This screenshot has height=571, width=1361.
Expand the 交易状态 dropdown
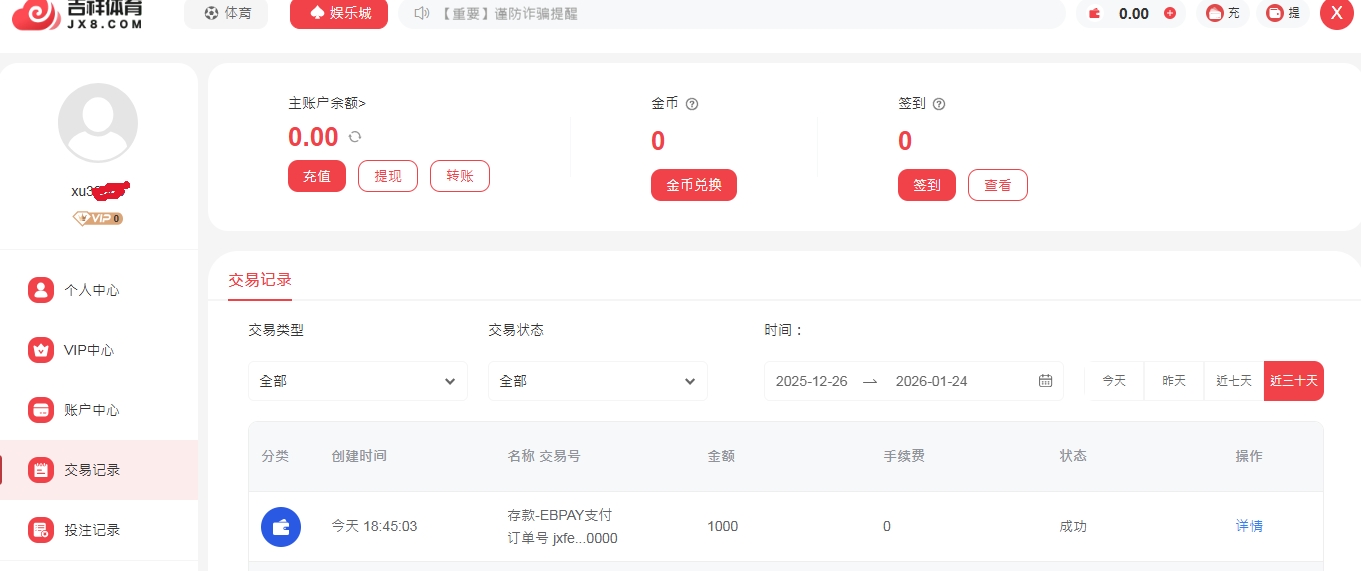(597, 381)
